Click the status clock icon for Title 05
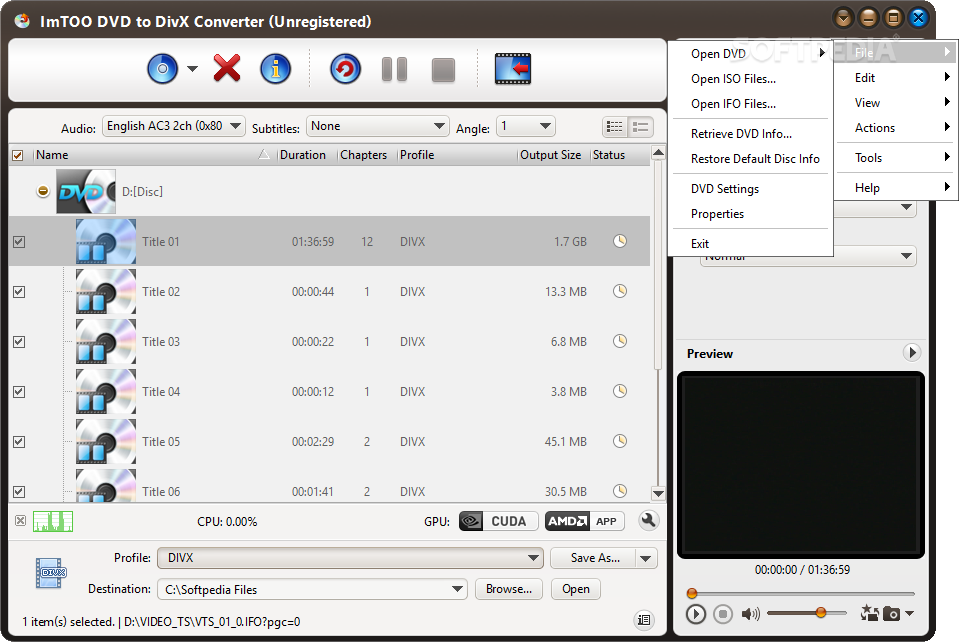Image resolution: width=959 pixels, height=642 pixels. point(620,441)
